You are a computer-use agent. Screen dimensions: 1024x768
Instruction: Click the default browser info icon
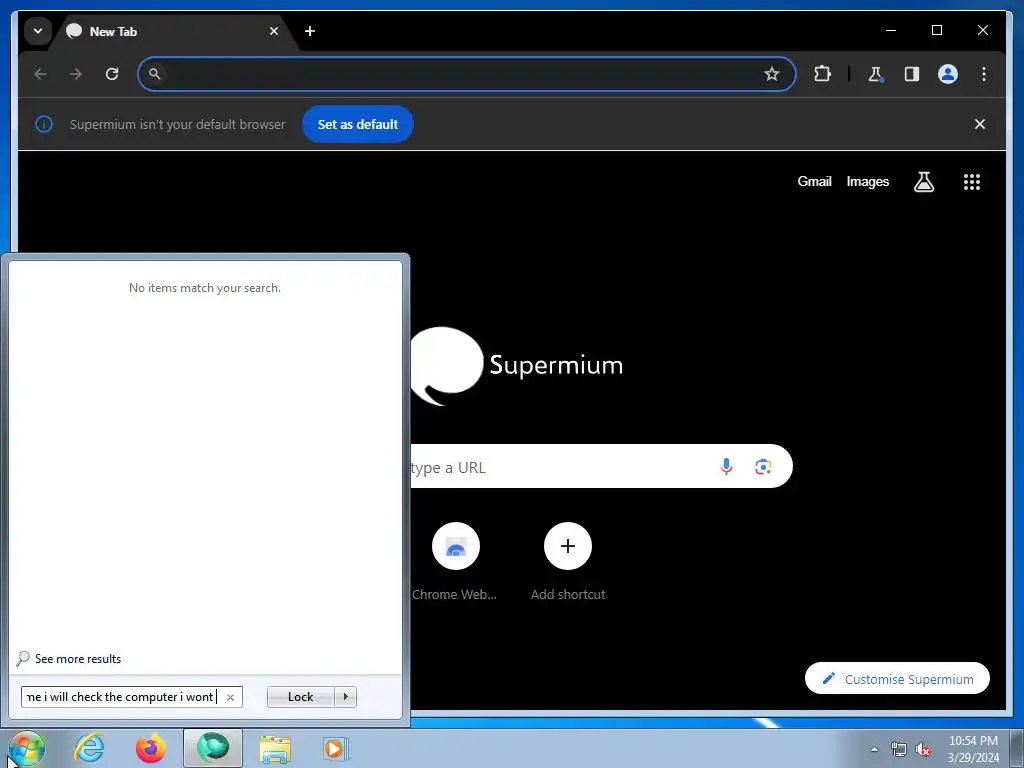[44, 124]
